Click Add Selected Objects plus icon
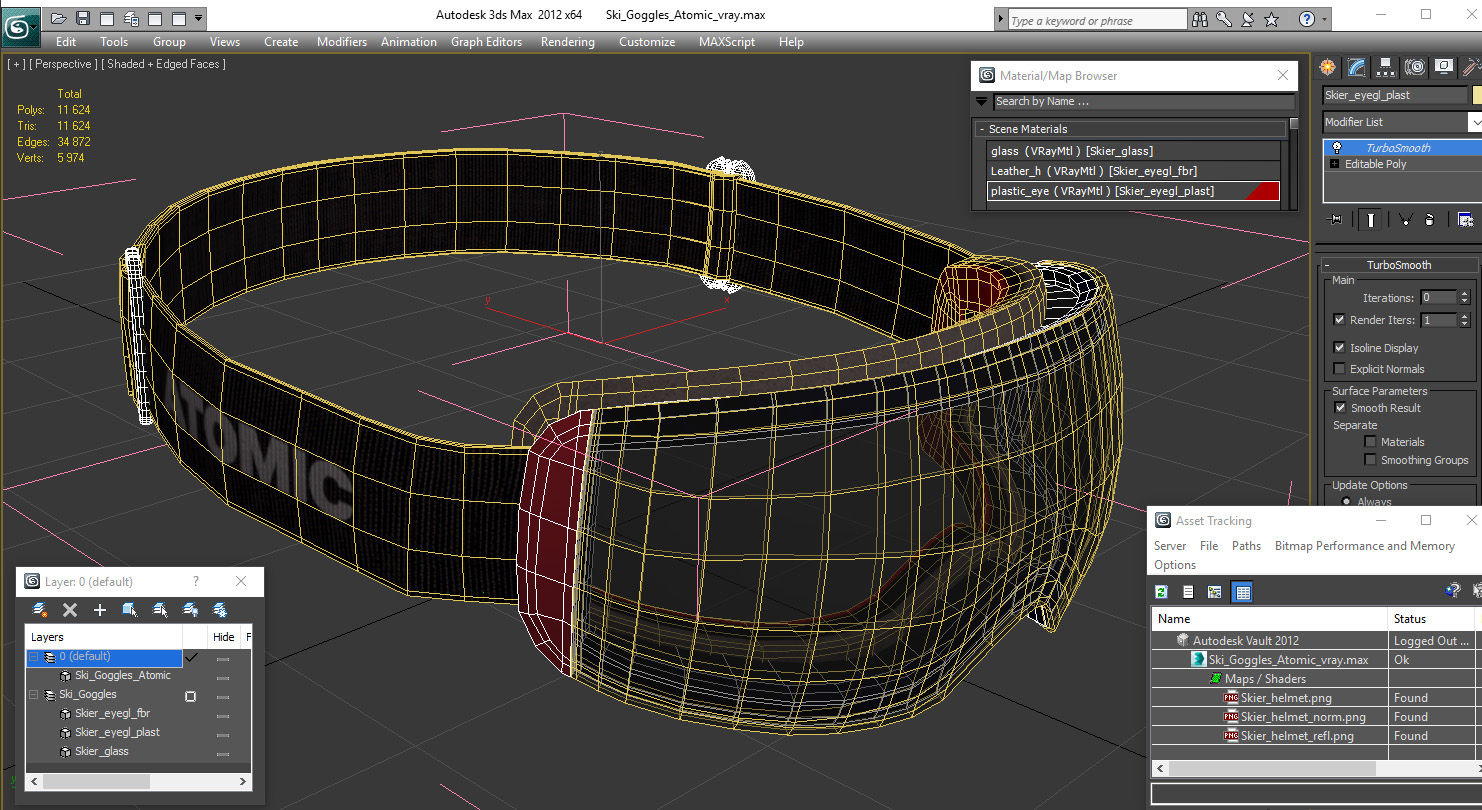 pos(100,609)
